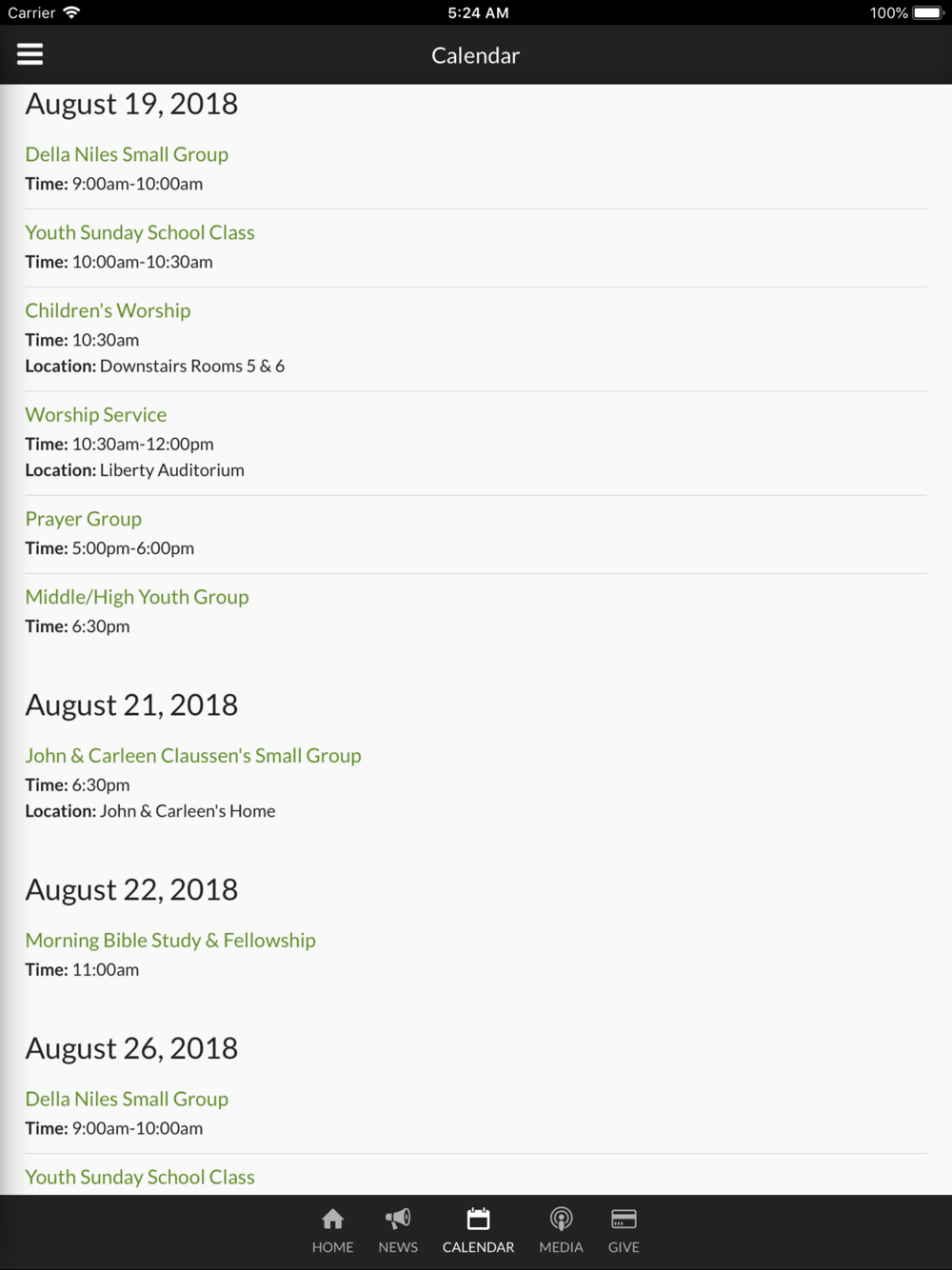The image size is (952, 1270).
Task: Open the hamburger menu
Action: pos(30,54)
